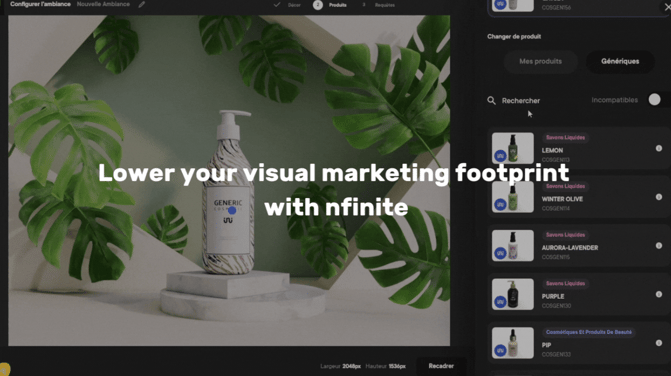Open info for WINTER OLIVE product

(659, 197)
